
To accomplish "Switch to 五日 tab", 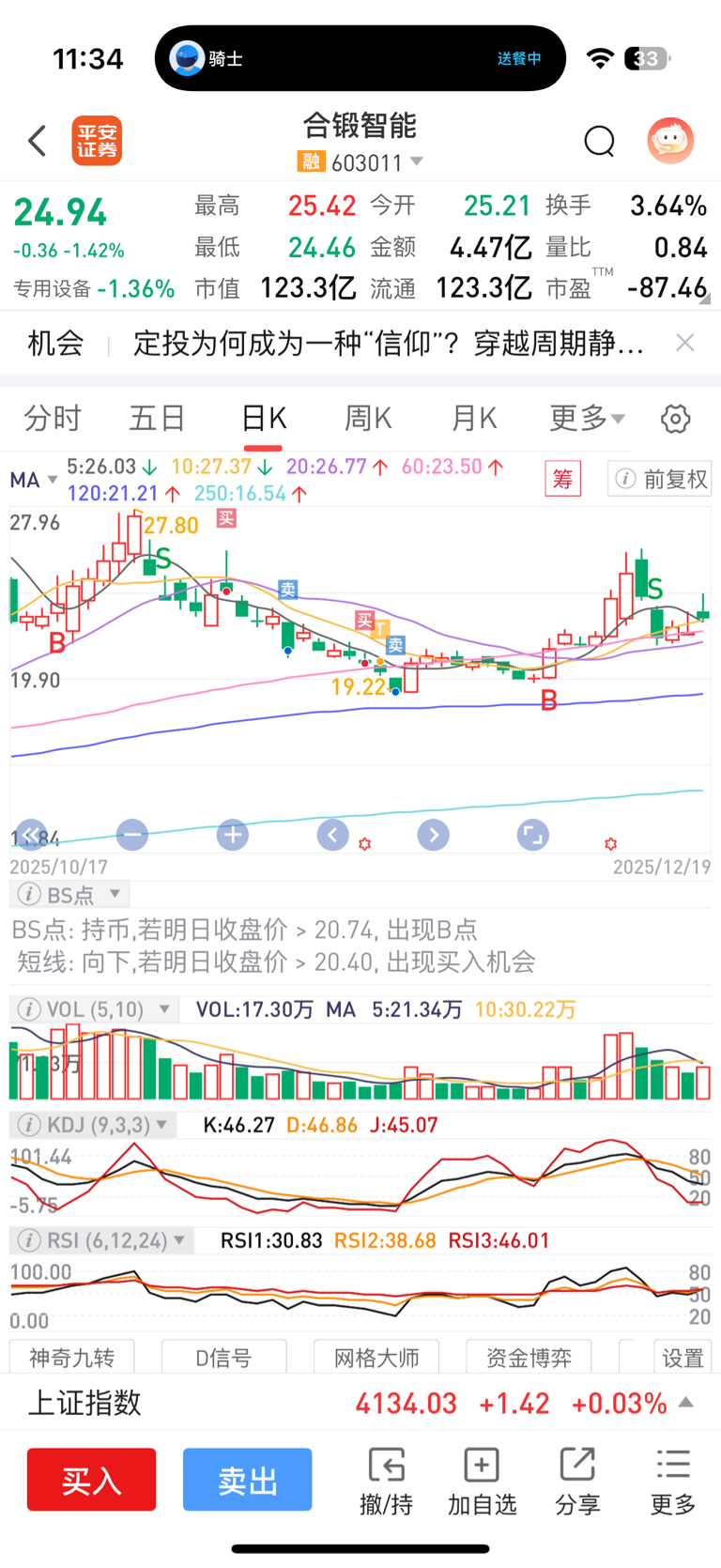I will (x=157, y=418).
